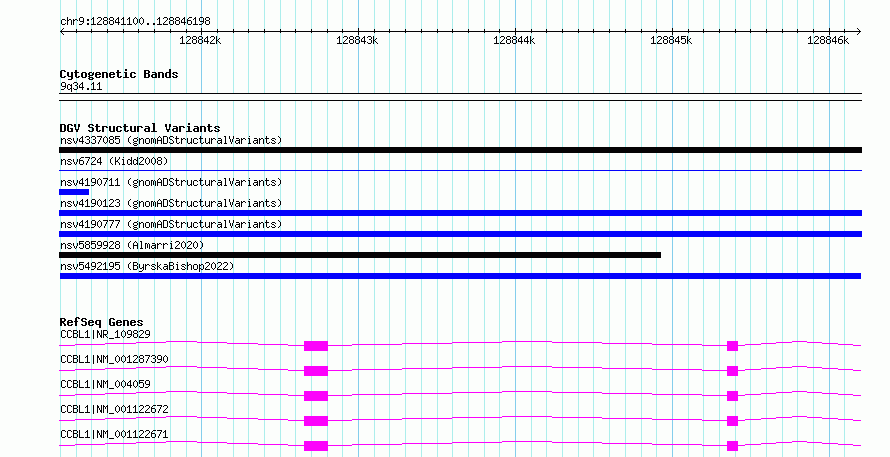Viewport: 890px width, 457px height.
Task: Click the 128843k ruler position label
Action: [x=357, y=40]
